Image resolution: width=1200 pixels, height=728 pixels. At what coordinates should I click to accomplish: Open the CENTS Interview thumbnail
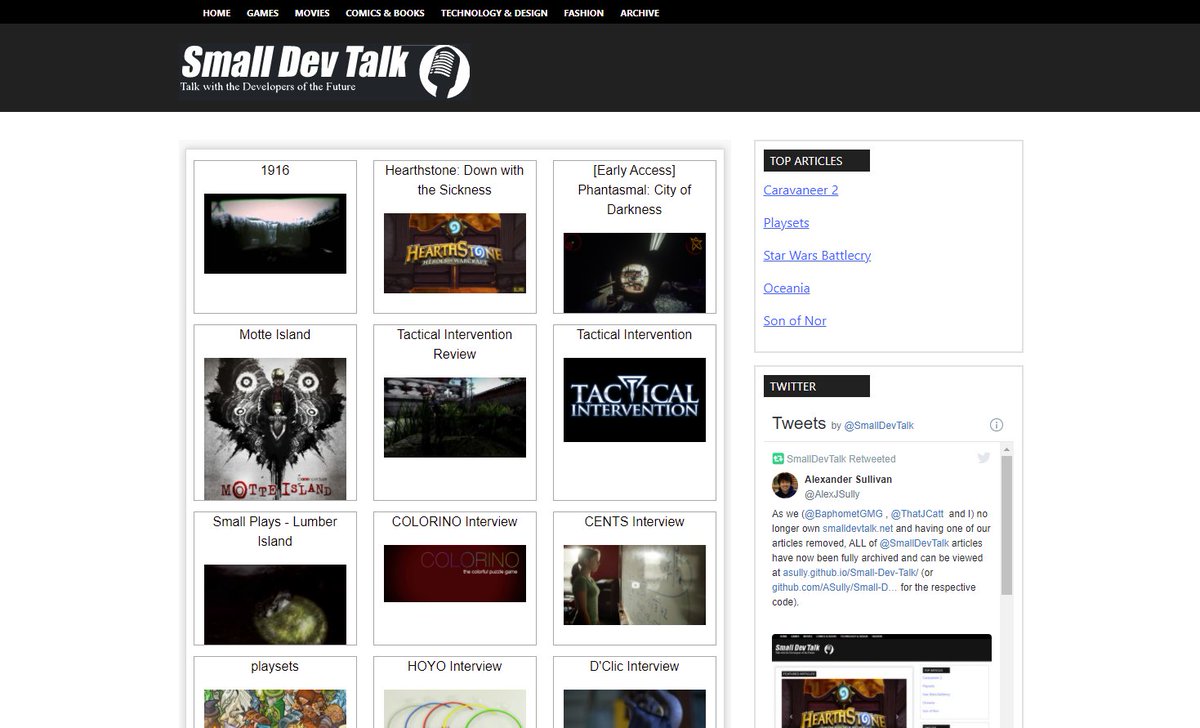(635, 585)
